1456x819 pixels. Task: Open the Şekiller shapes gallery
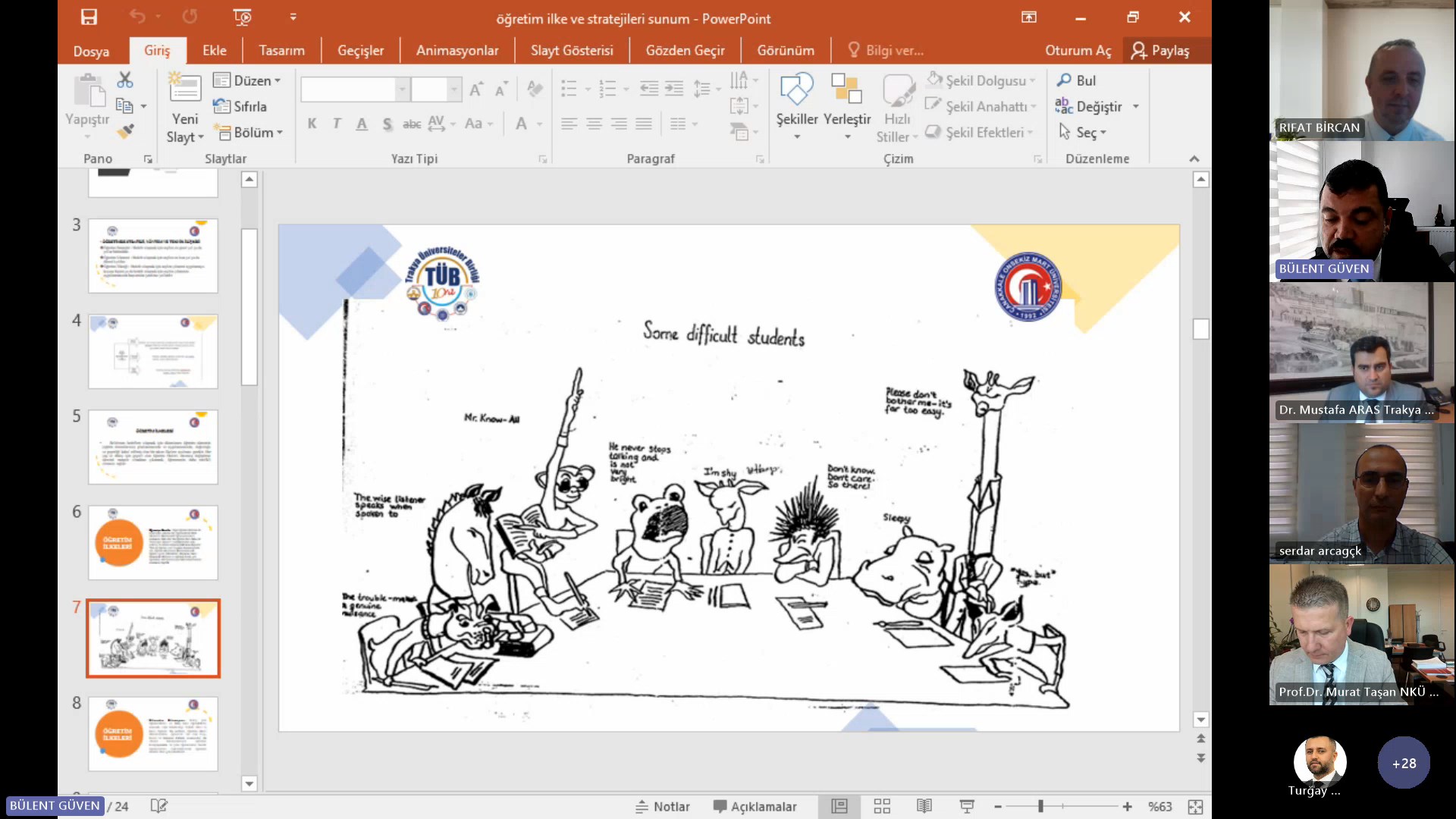coord(797,106)
